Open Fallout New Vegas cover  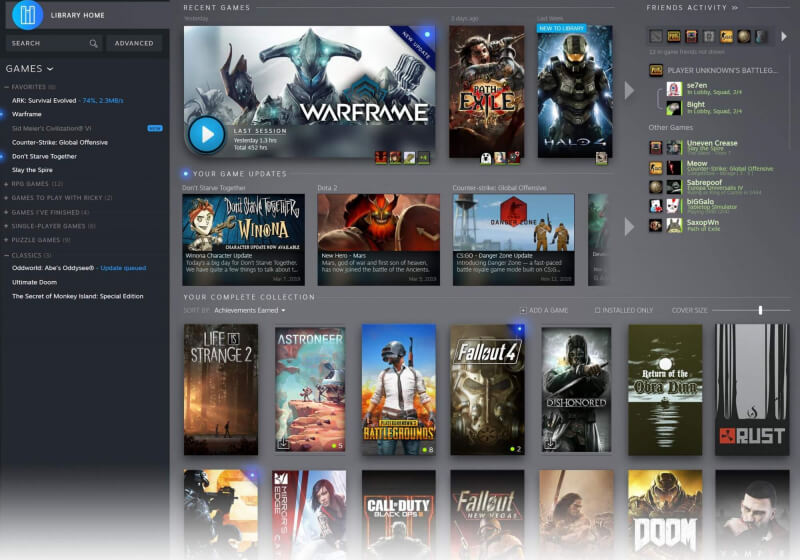click(x=487, y=514)
